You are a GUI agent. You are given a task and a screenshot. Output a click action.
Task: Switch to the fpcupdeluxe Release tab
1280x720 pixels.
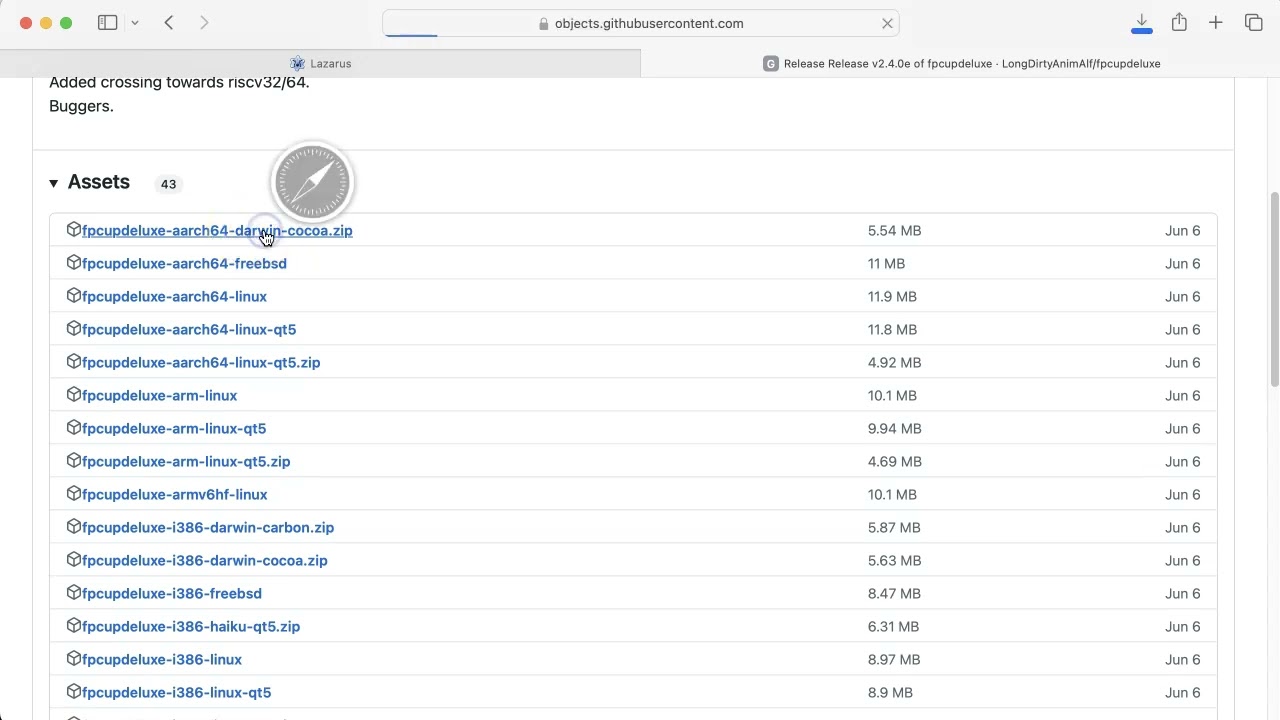960,63
